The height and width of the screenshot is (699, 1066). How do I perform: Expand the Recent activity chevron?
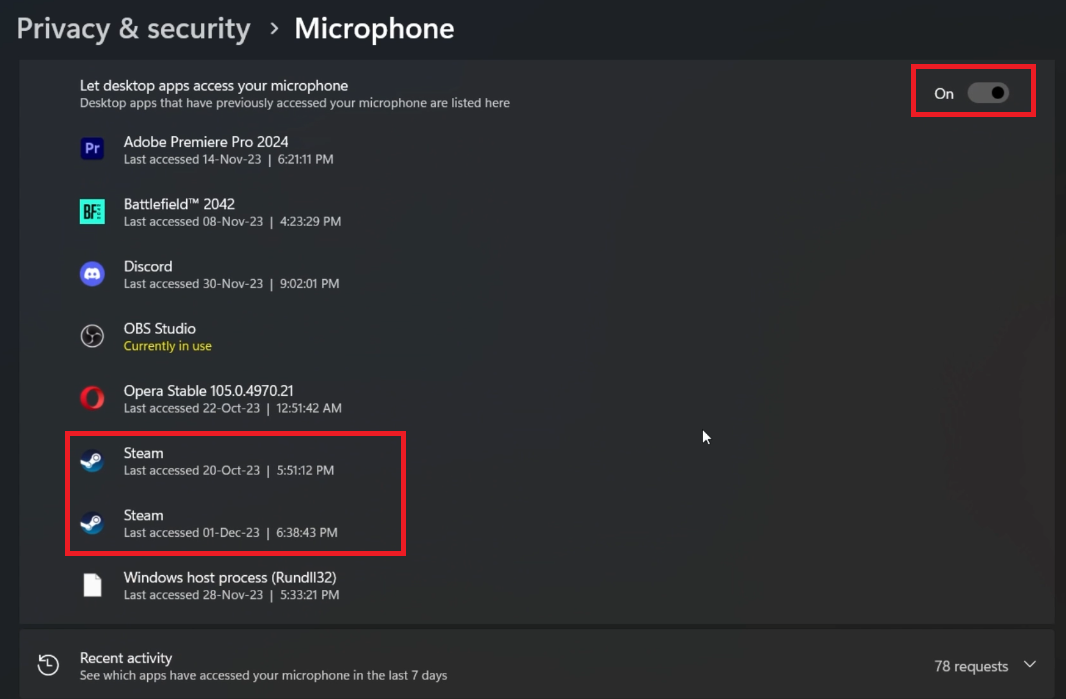point(1030,665)
